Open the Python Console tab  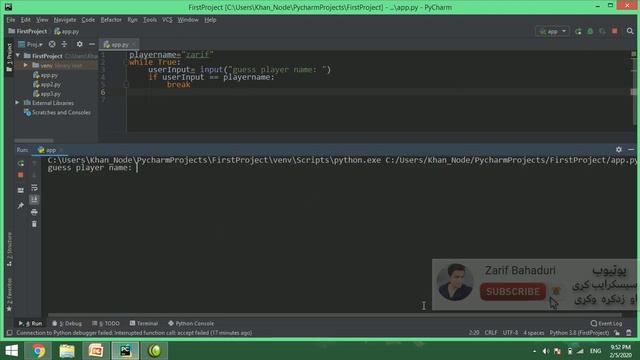click(191, 323)
